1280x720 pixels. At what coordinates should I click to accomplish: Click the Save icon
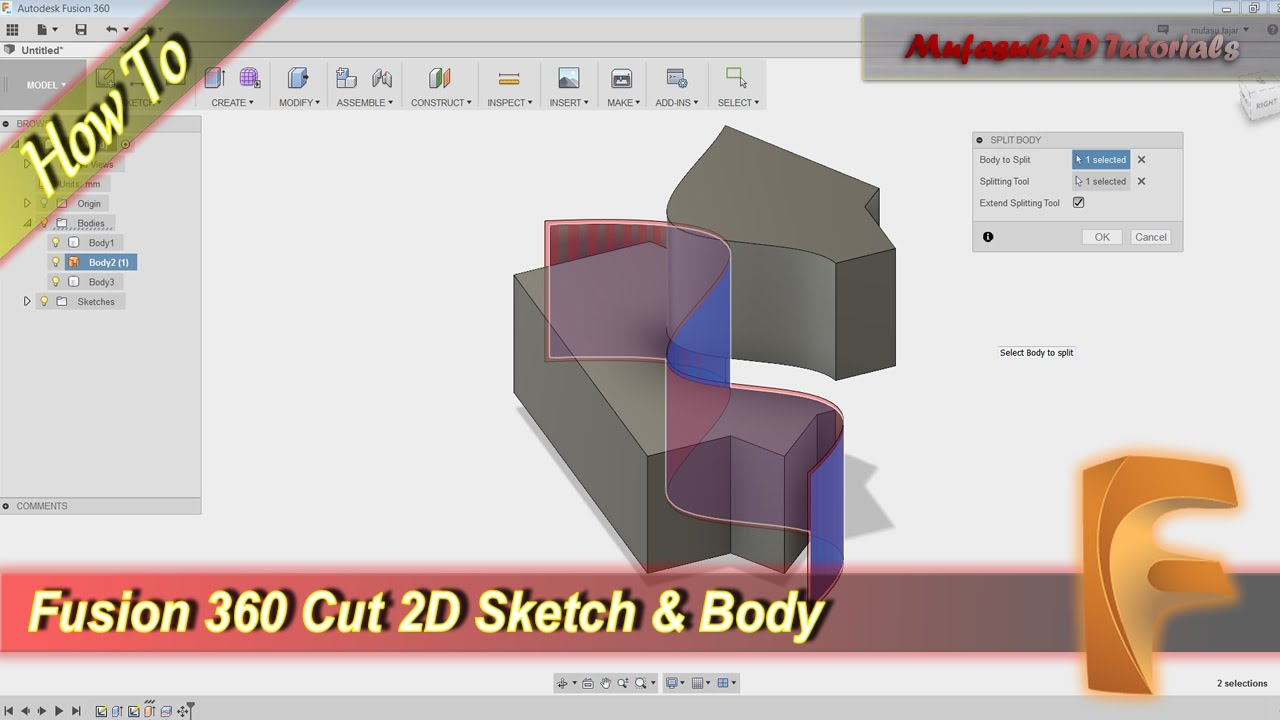(x=81, y=30)
